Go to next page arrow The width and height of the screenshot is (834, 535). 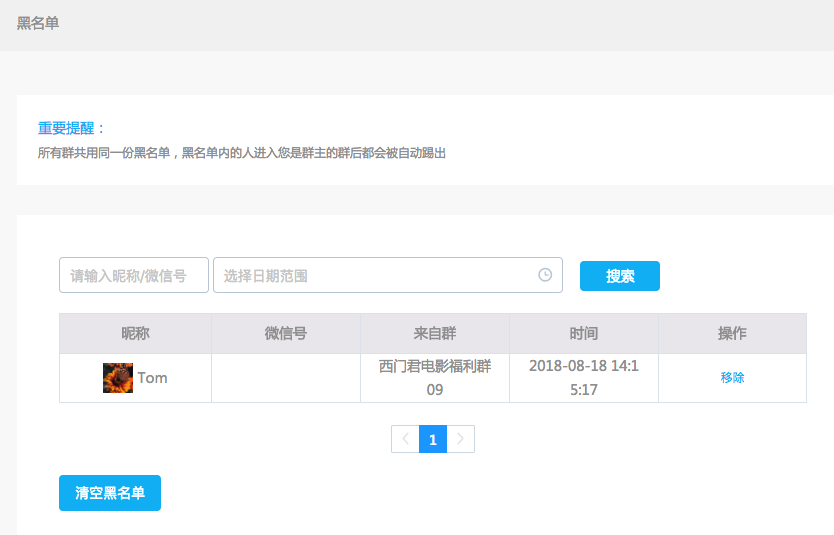pyautogui.click(x=460, y=439)
